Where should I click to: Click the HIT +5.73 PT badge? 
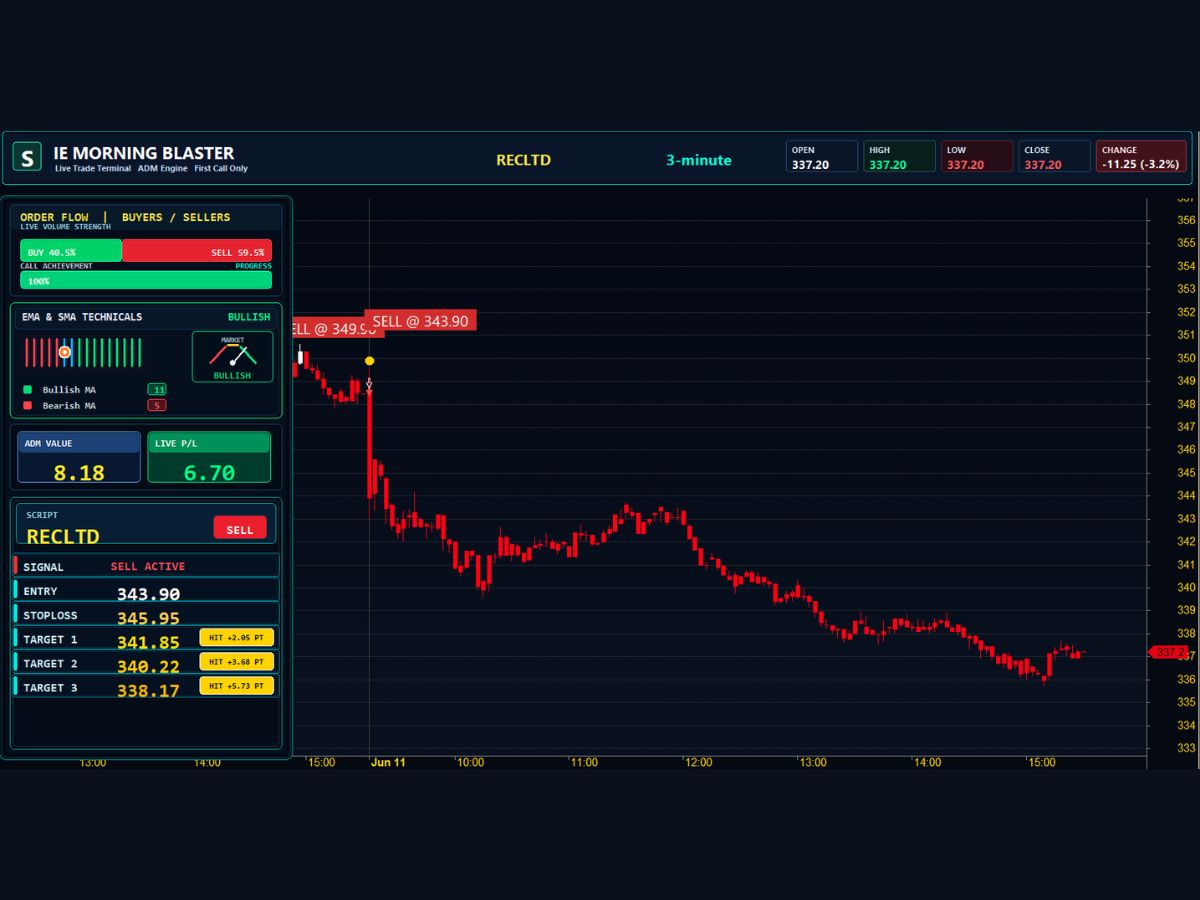coord(237,685)
